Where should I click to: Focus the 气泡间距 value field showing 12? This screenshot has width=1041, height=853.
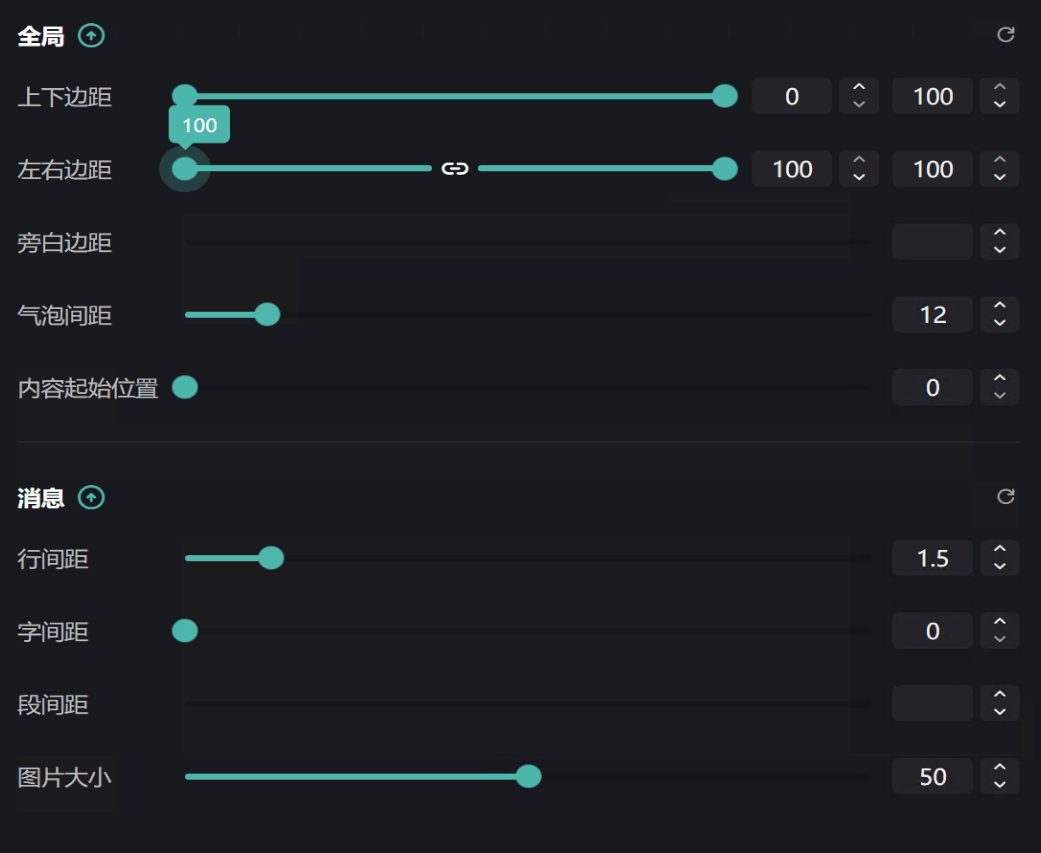pos(932,315)
